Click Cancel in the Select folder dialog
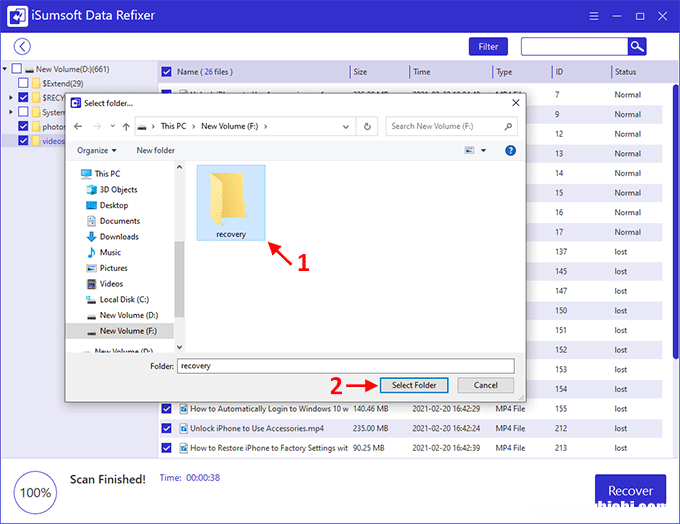Viewport: 680px width, 524px height. click(486, 385)
